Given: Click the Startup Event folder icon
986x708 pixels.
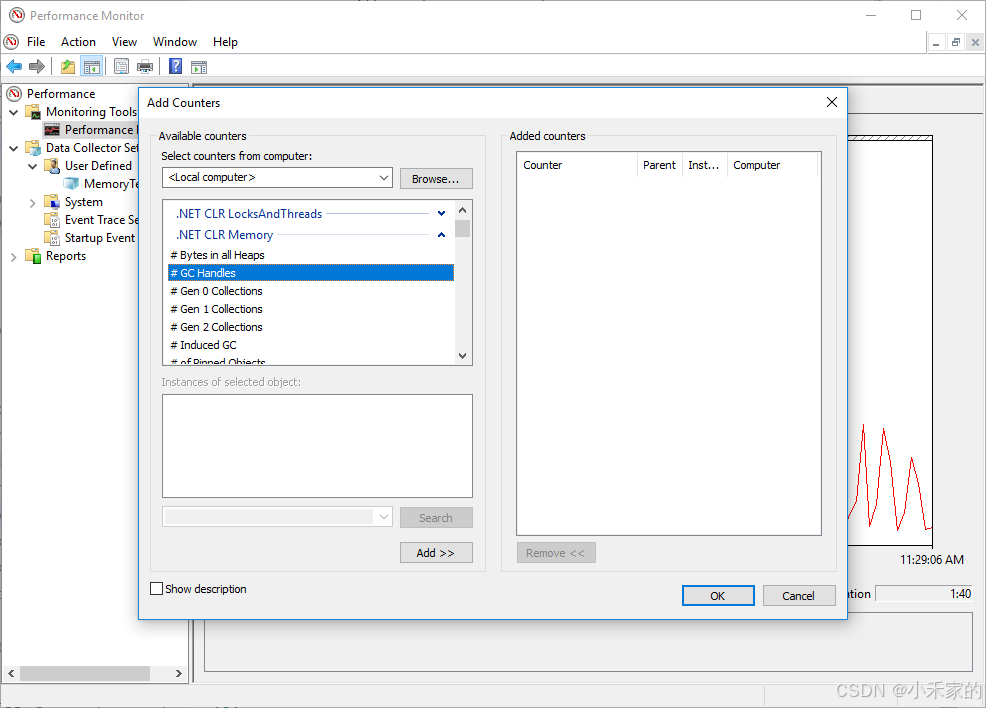Looking at the screenshot, I should click(x=52, y=238).
